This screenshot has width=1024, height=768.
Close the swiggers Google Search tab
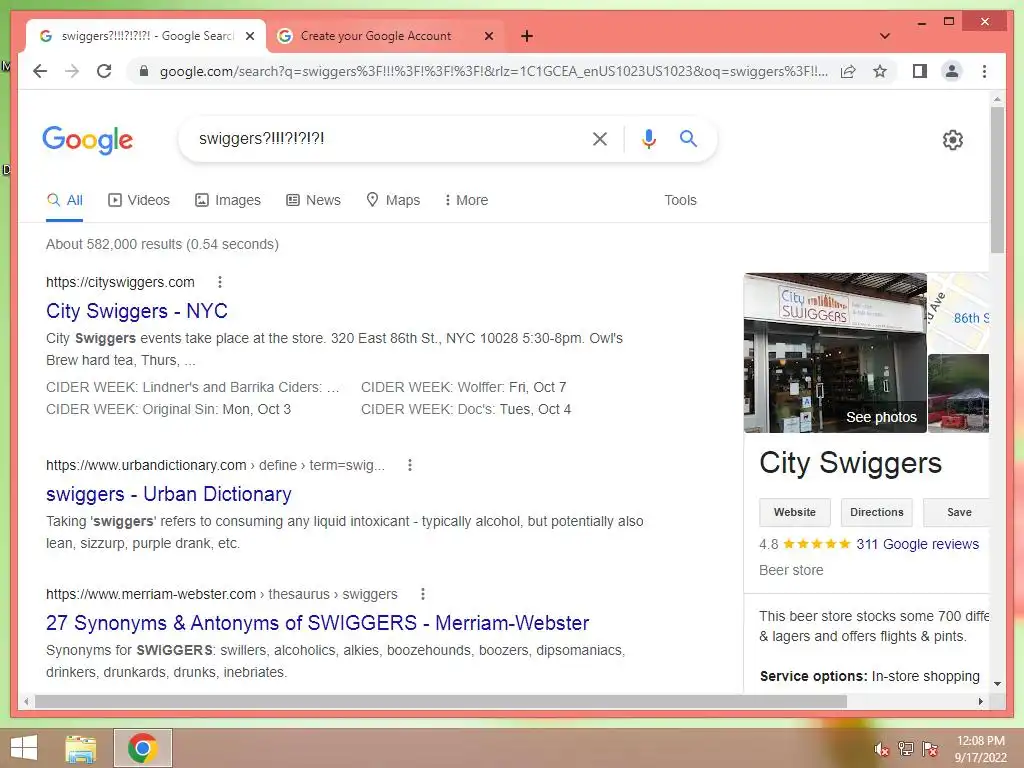pos(249,36)
